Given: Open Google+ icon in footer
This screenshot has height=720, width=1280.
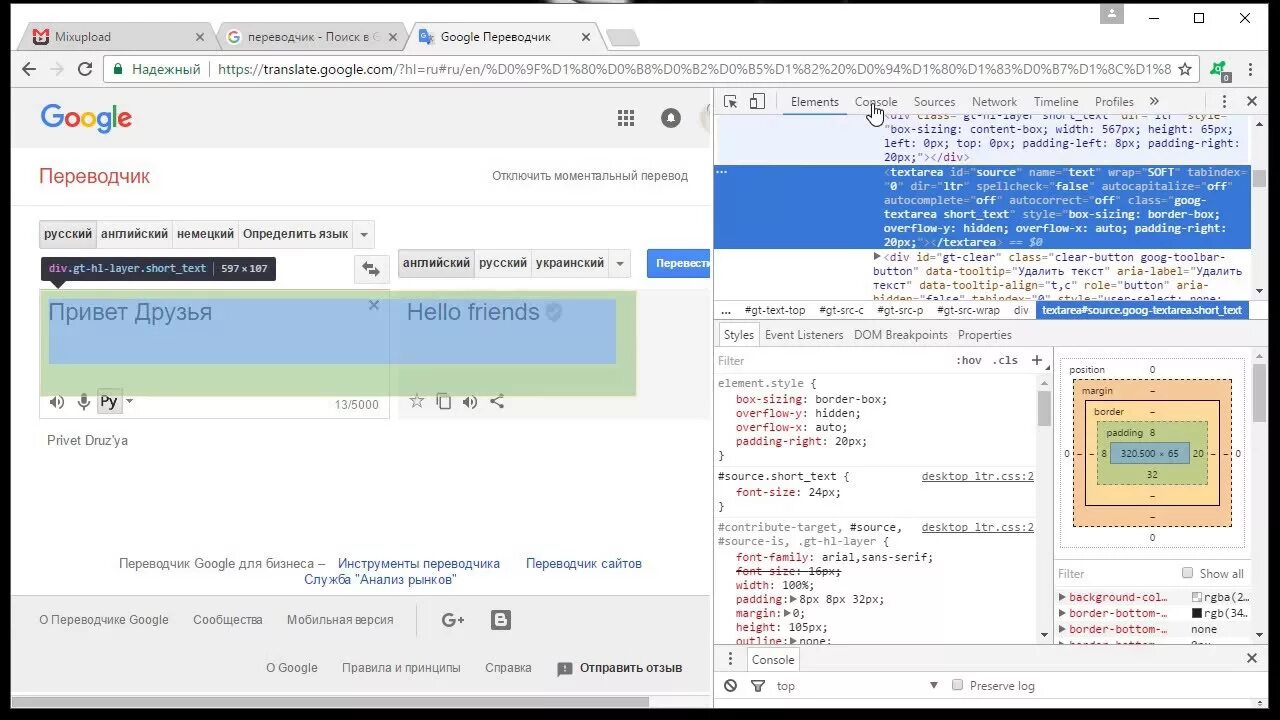Looking at the screenshot, I should pos(453,620).
